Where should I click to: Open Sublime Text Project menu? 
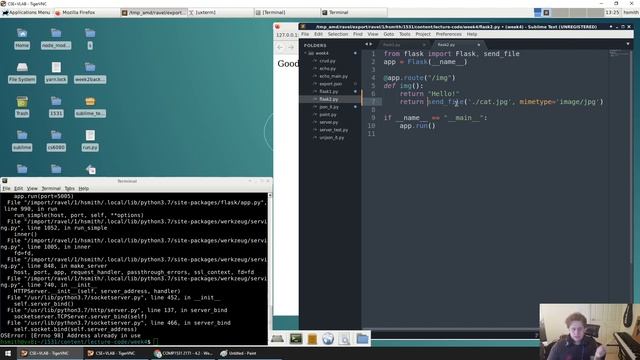[x=423, y=34]
